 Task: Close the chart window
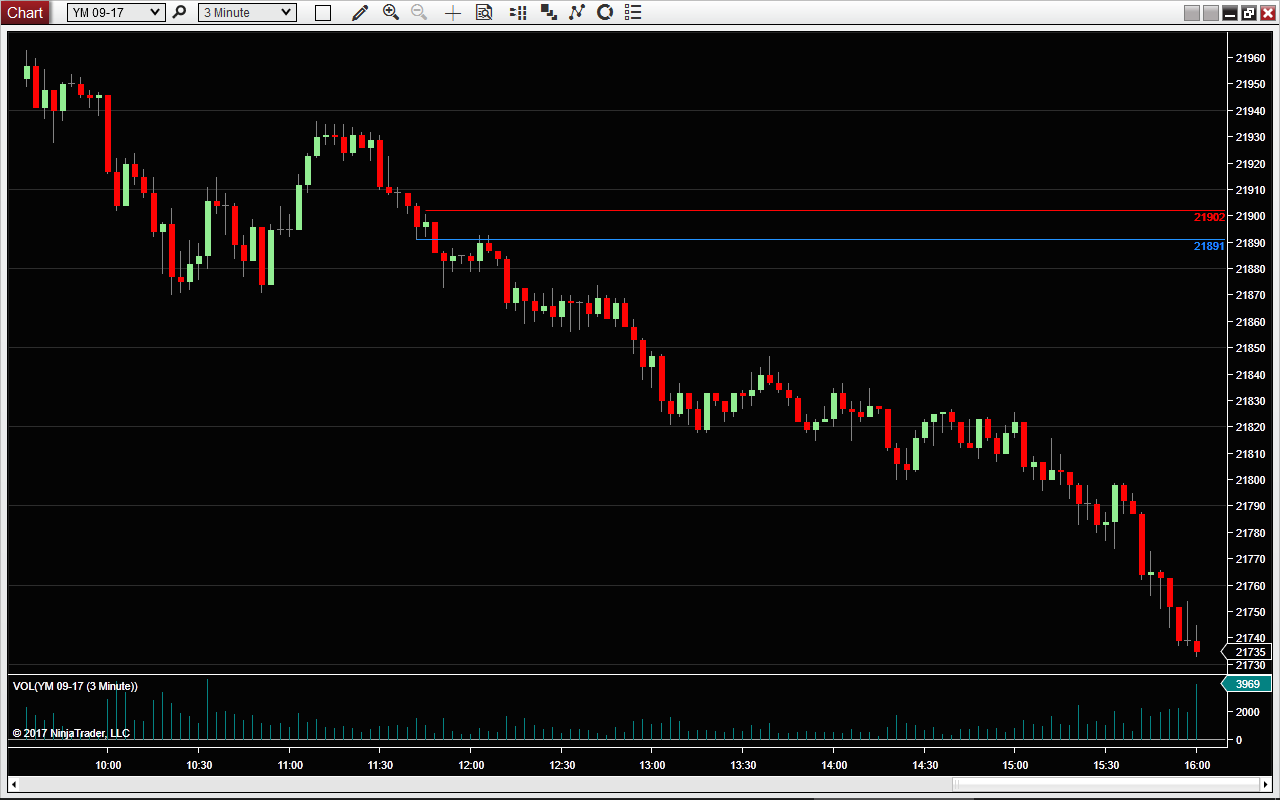1268,13
